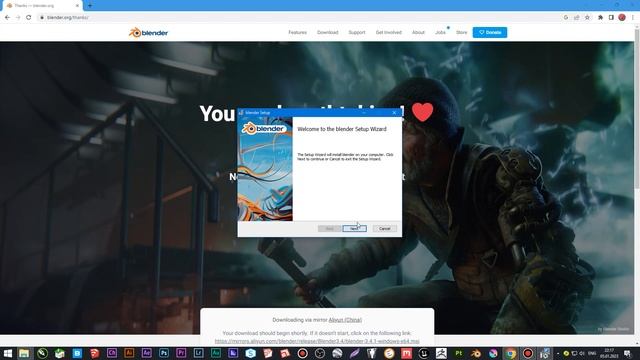Click Next in the blender Setup wizard

354,229
